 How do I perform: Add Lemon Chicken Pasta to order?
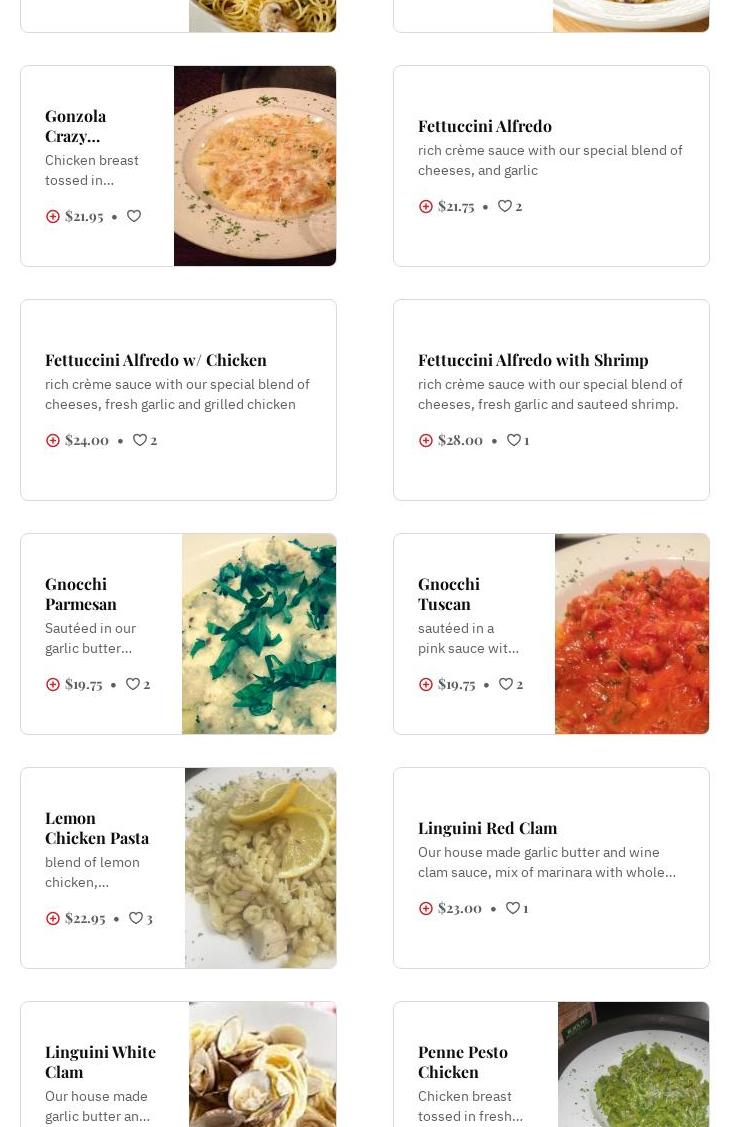[53, 918]
